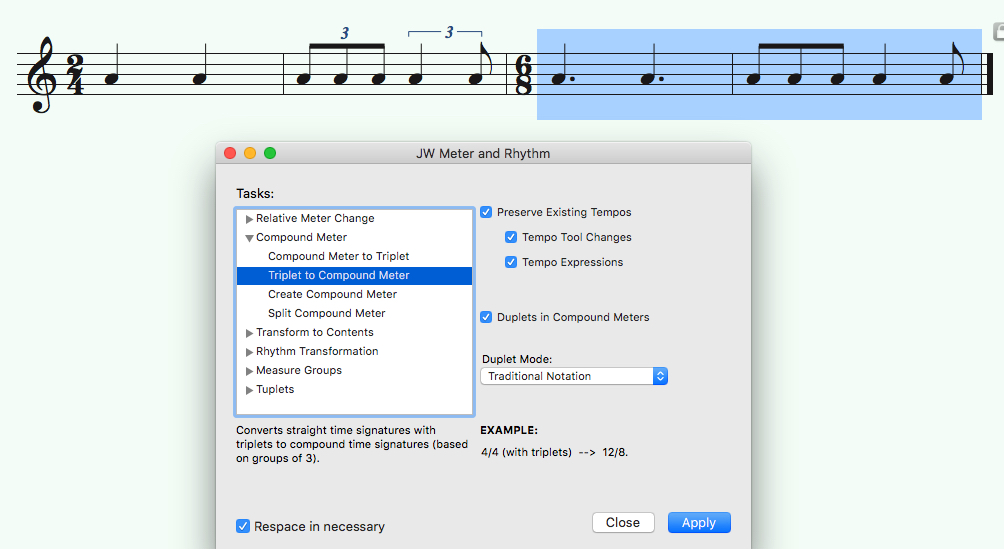Click the bracketed triplet number 3

click(449, 33)
